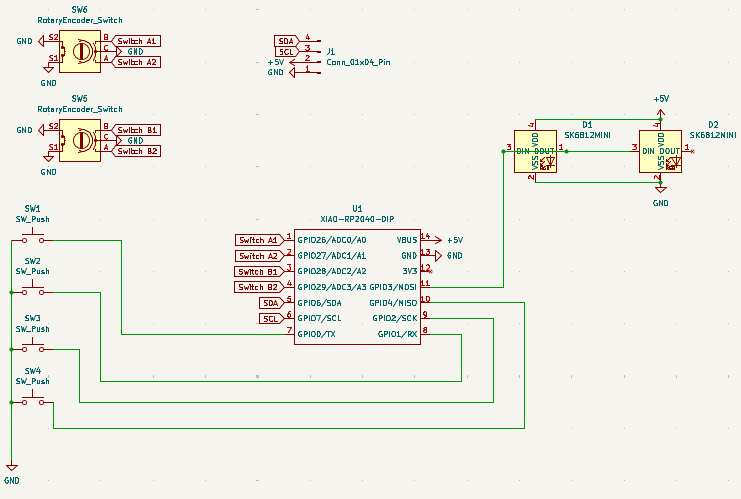
Task: Click 'RotaryEncoder_Switch' value text under SW5
Action: pyautogui.click(x=80, y=109)
